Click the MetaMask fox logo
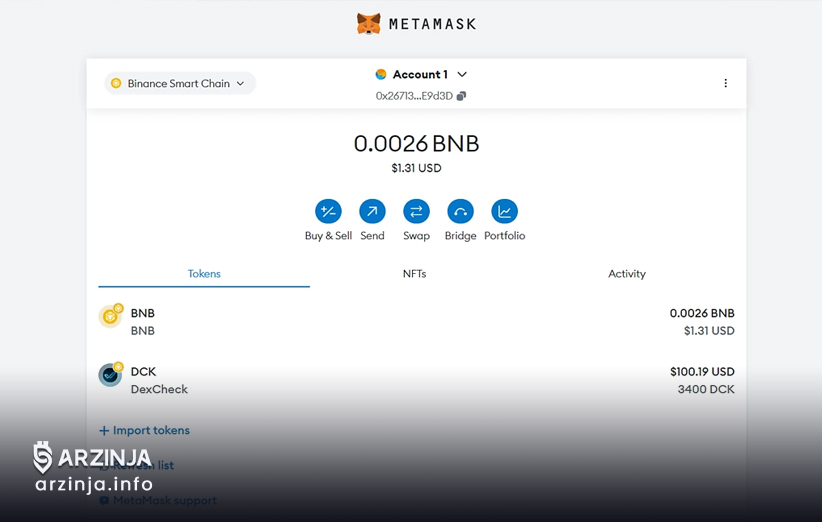The image size is (822, 522). pyautogui.click(x=369, y=23)
